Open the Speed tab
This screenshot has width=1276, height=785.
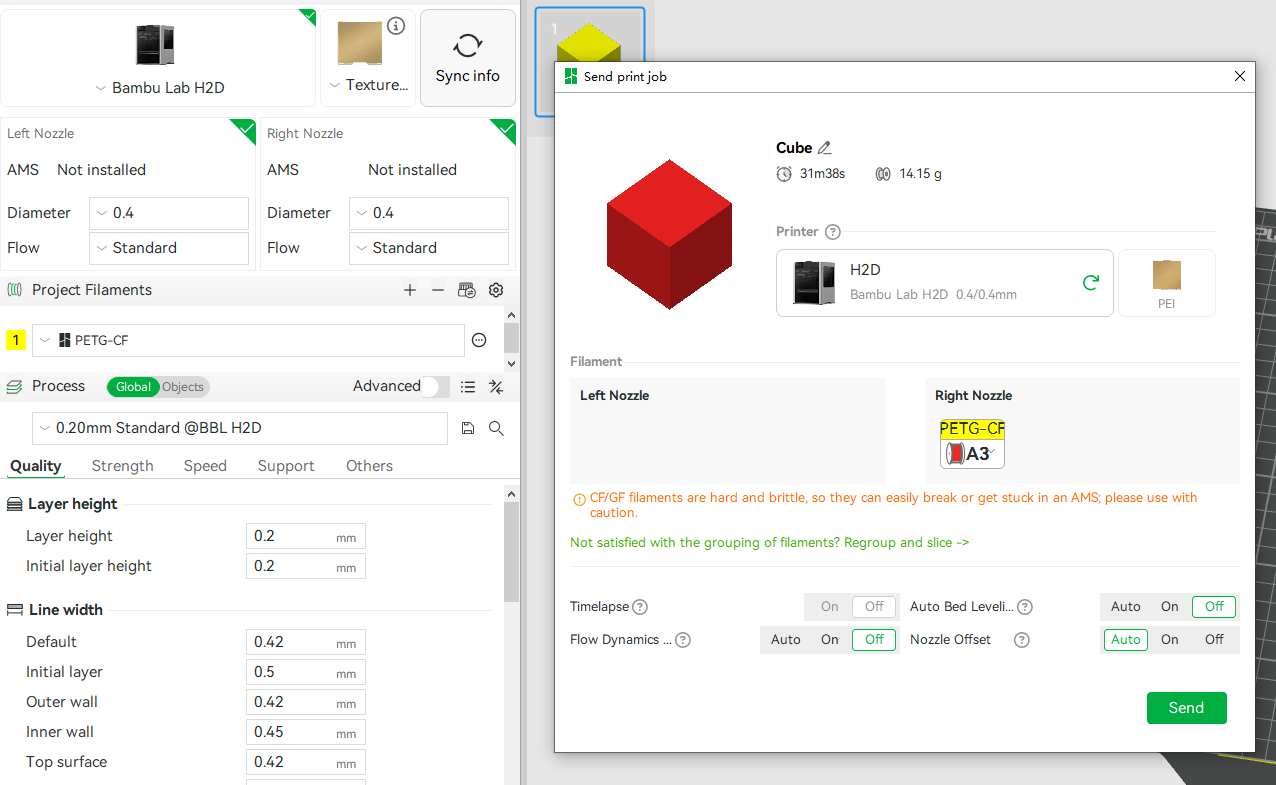(x=205, y=466)
